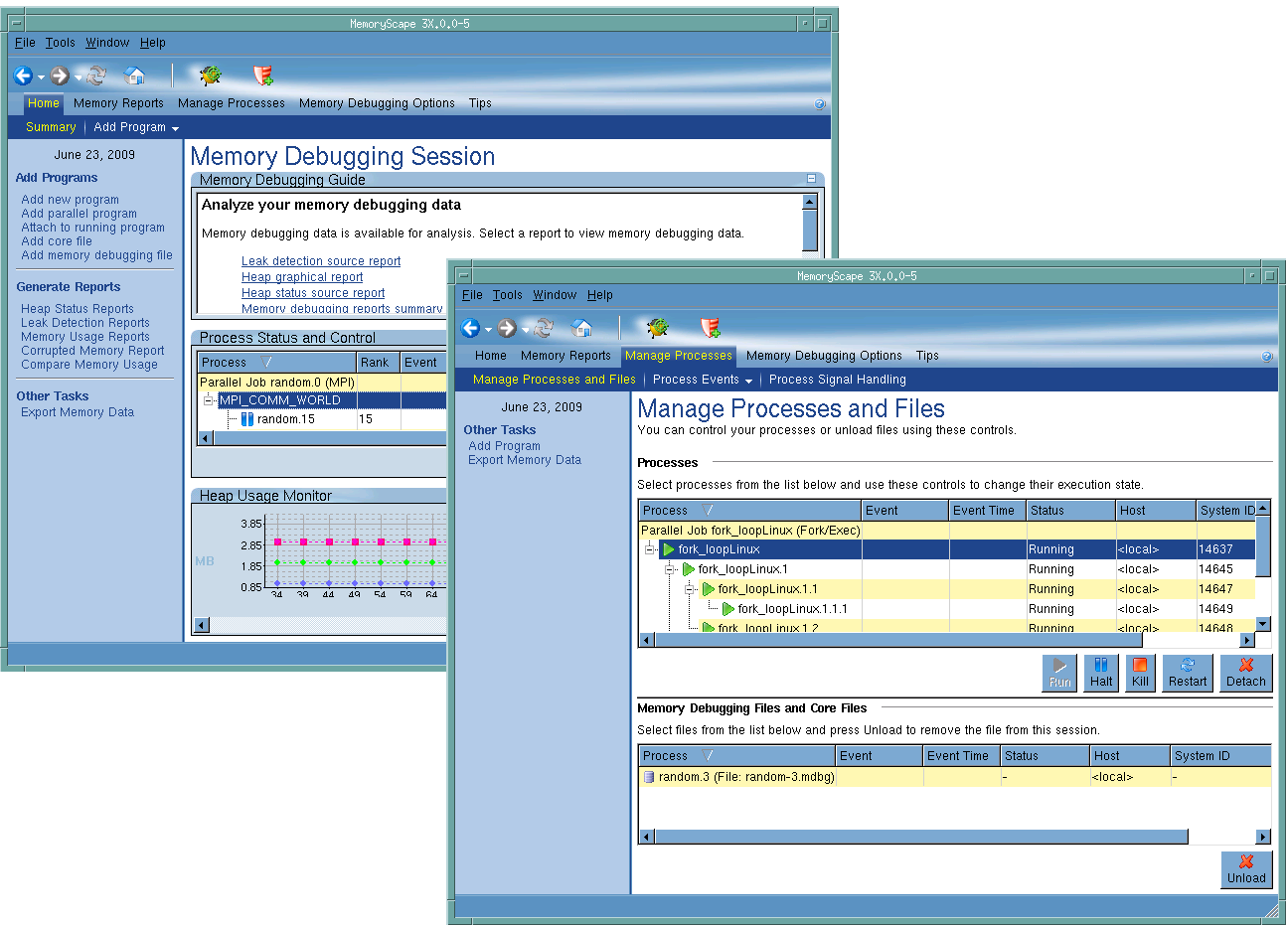Open the Heap graphical report link
This screenshot has width=1288, height=928.
click(x=301, y=277)
